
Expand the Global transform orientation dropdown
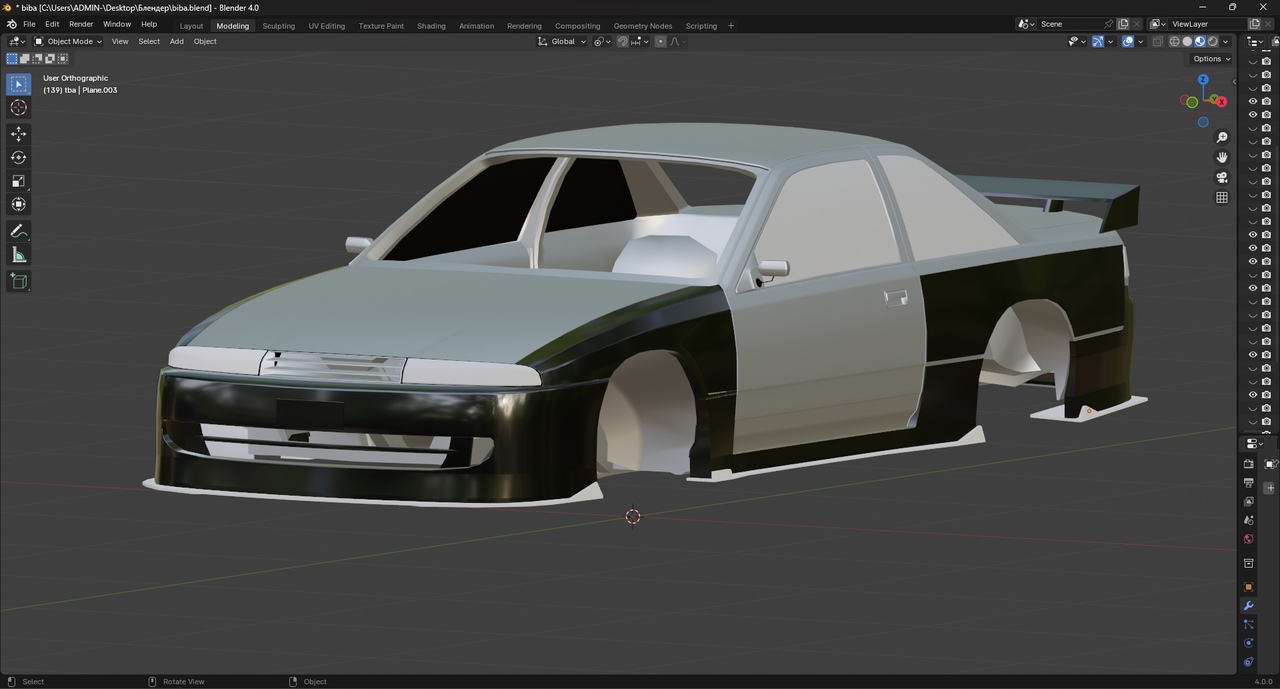pos(562,42)
